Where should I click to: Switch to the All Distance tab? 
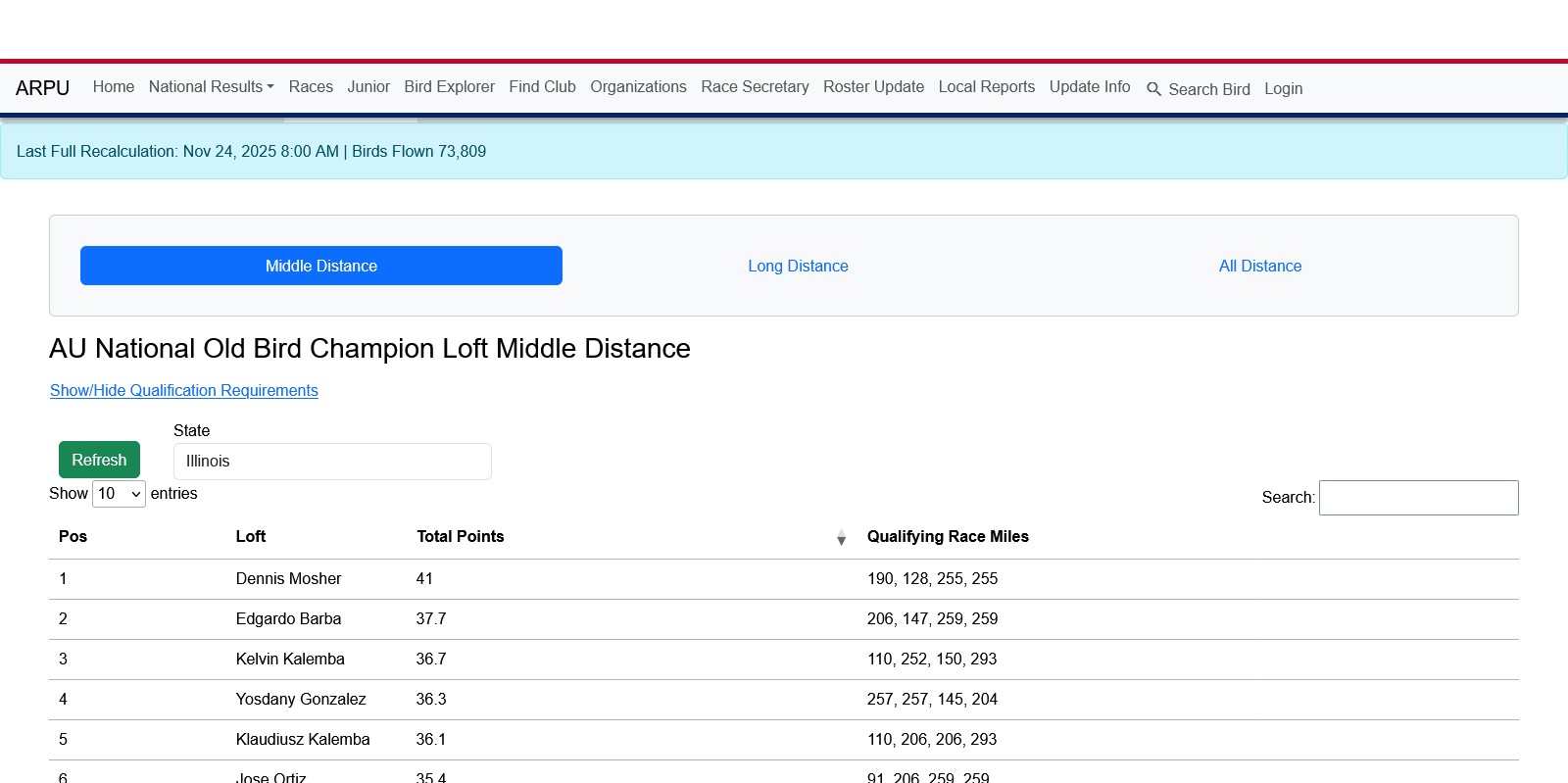click(1259, 267)
